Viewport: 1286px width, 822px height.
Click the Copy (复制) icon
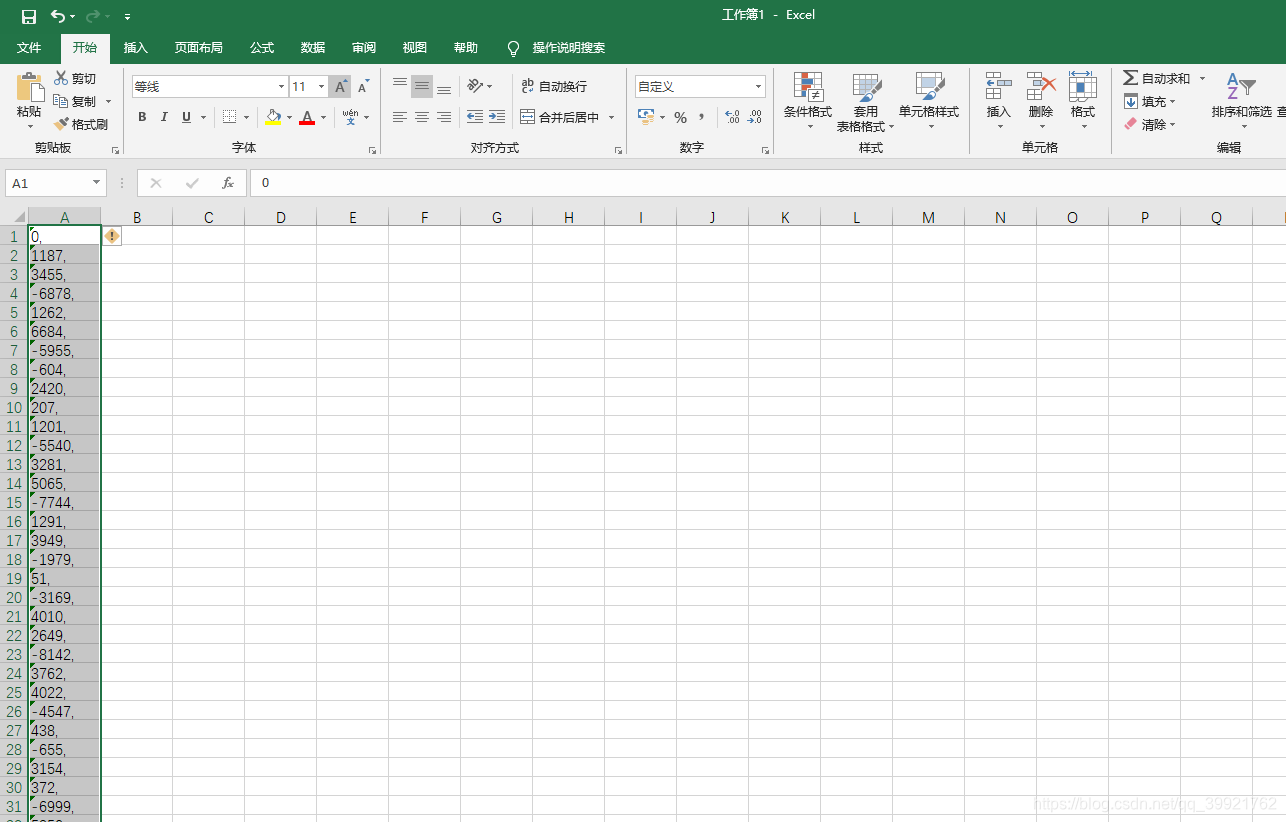coord(61,101)
